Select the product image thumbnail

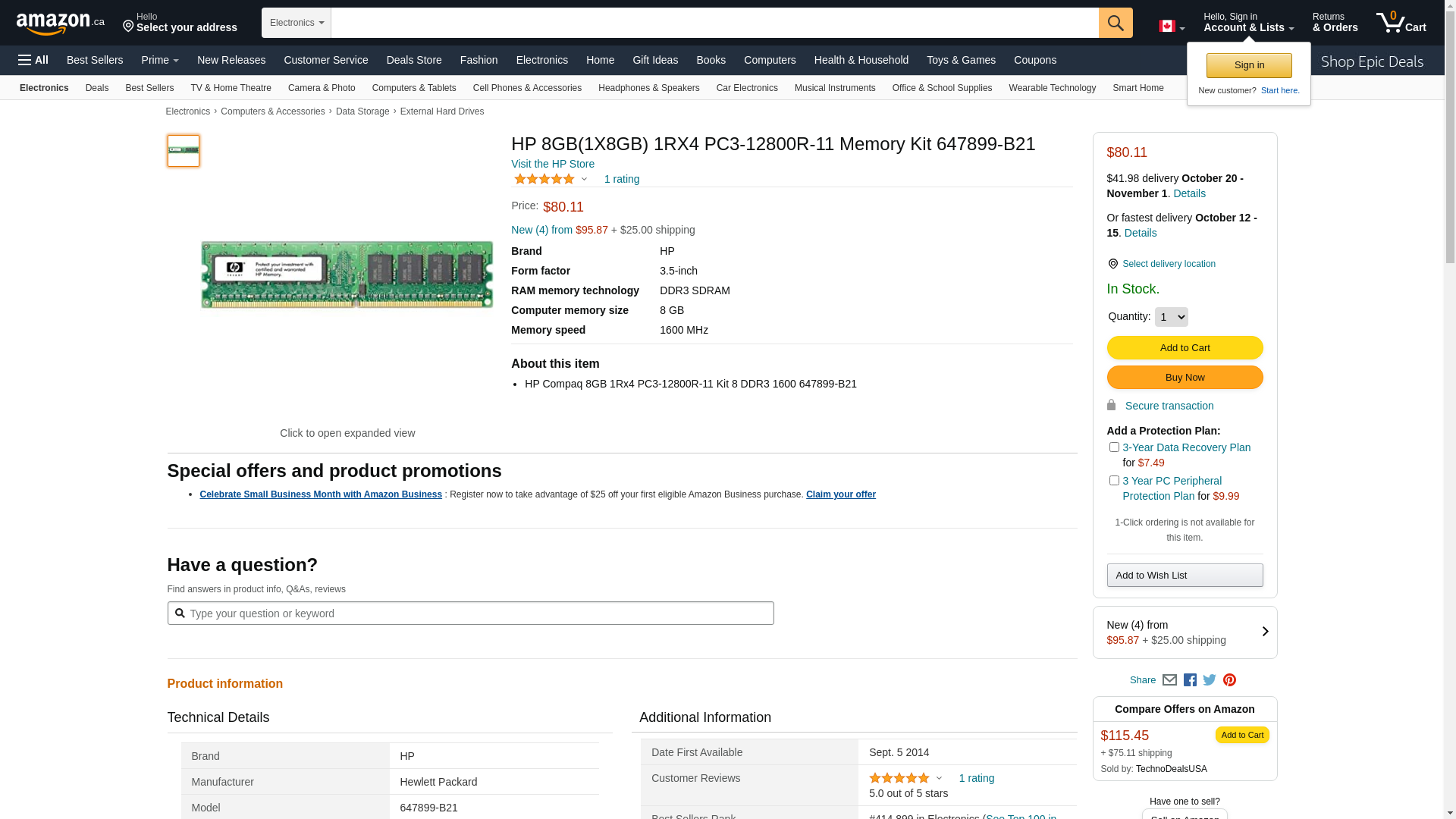184,151
